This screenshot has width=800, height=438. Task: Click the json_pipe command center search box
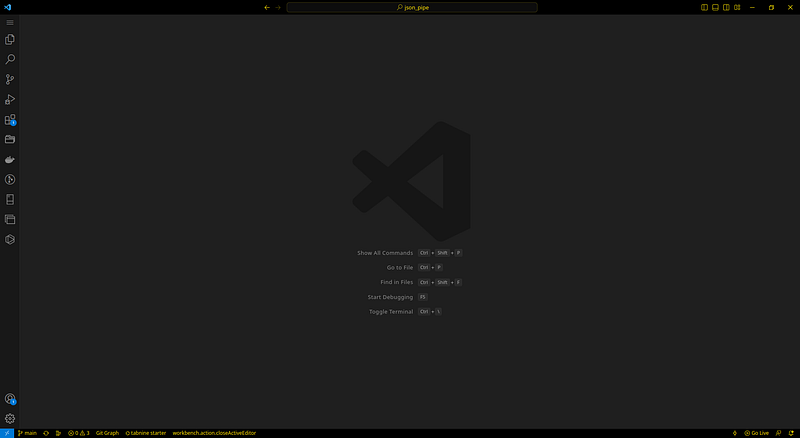412,7
